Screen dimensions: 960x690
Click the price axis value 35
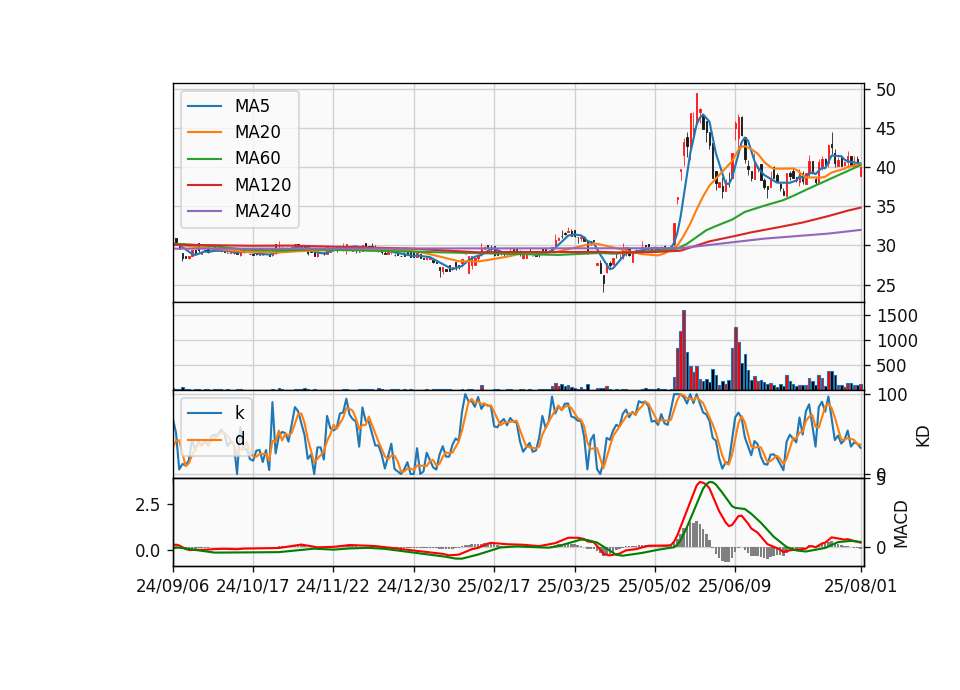[885, 207]
